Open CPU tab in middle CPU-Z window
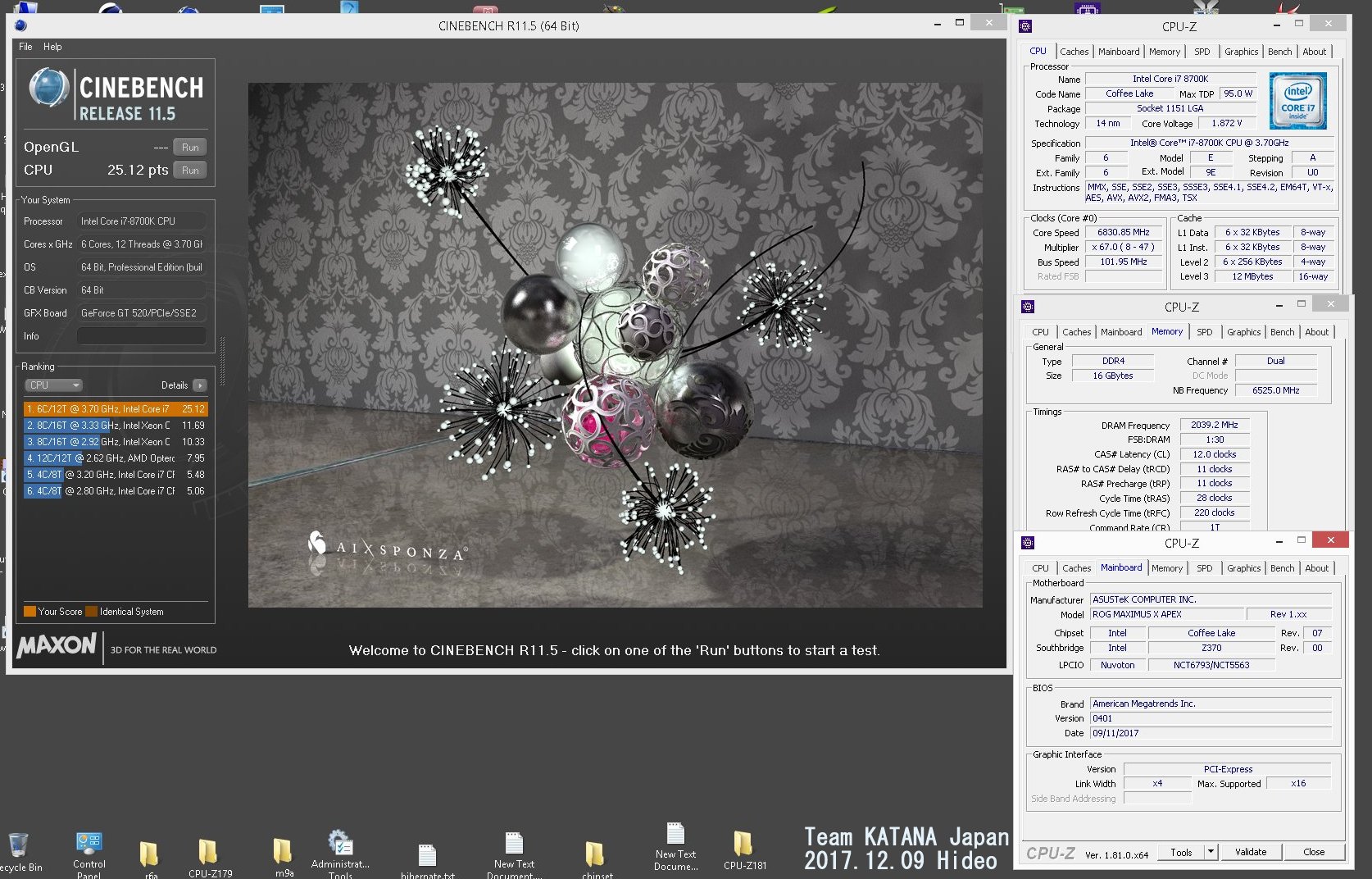The image size is (1372, 879). pyautogui.click(x=1040, y=332)
